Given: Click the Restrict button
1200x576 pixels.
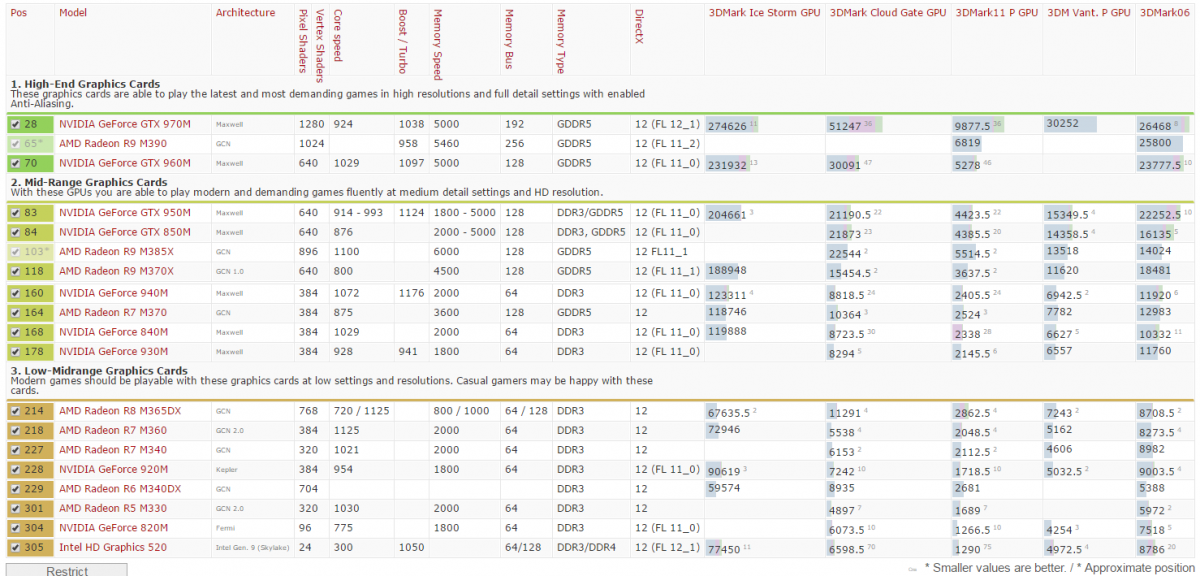Looking at the screenshot, I should (x=67, y=570).
